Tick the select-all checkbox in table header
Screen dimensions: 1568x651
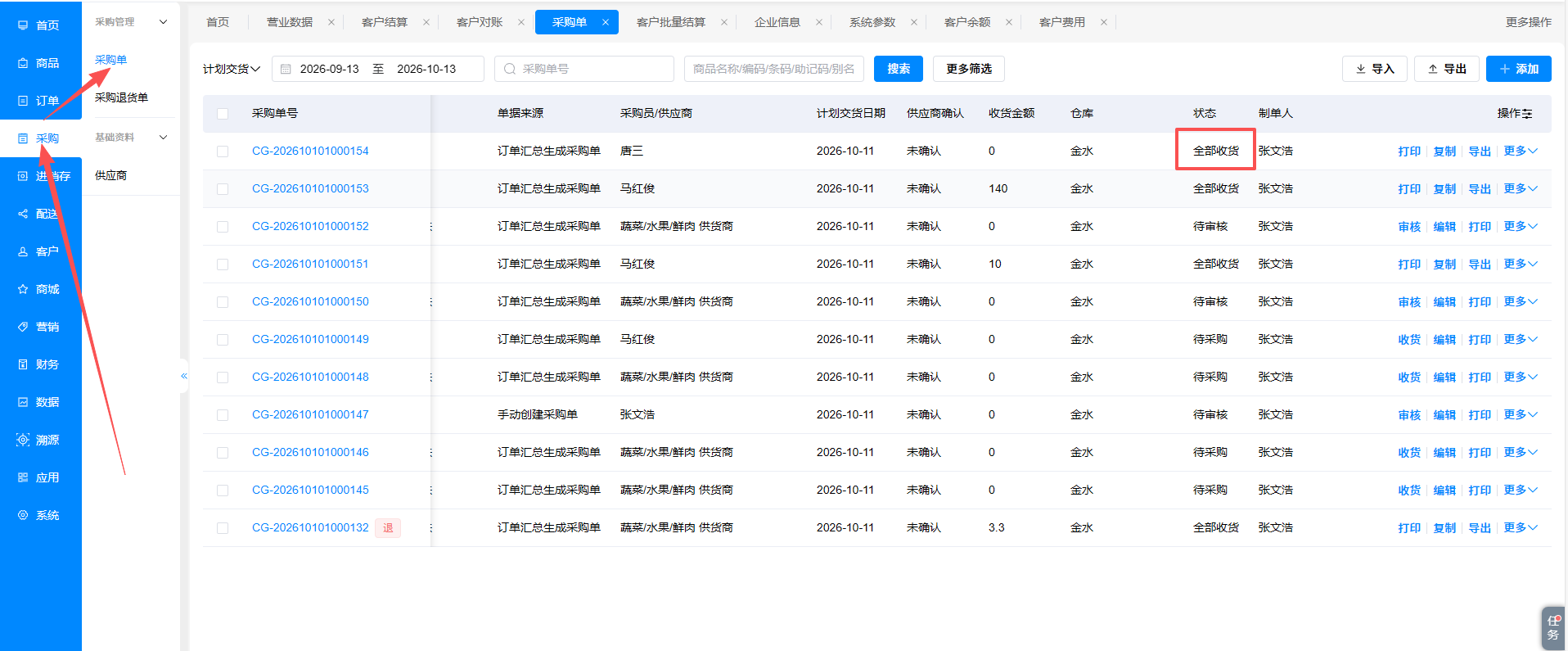[x=223, y=114]
